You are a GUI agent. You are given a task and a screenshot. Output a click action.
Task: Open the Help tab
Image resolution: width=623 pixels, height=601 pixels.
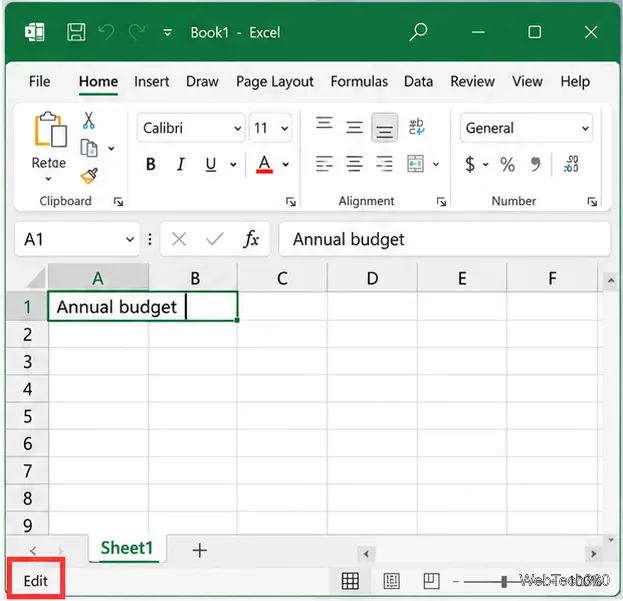pyautogui.click(x=575, y=82)
